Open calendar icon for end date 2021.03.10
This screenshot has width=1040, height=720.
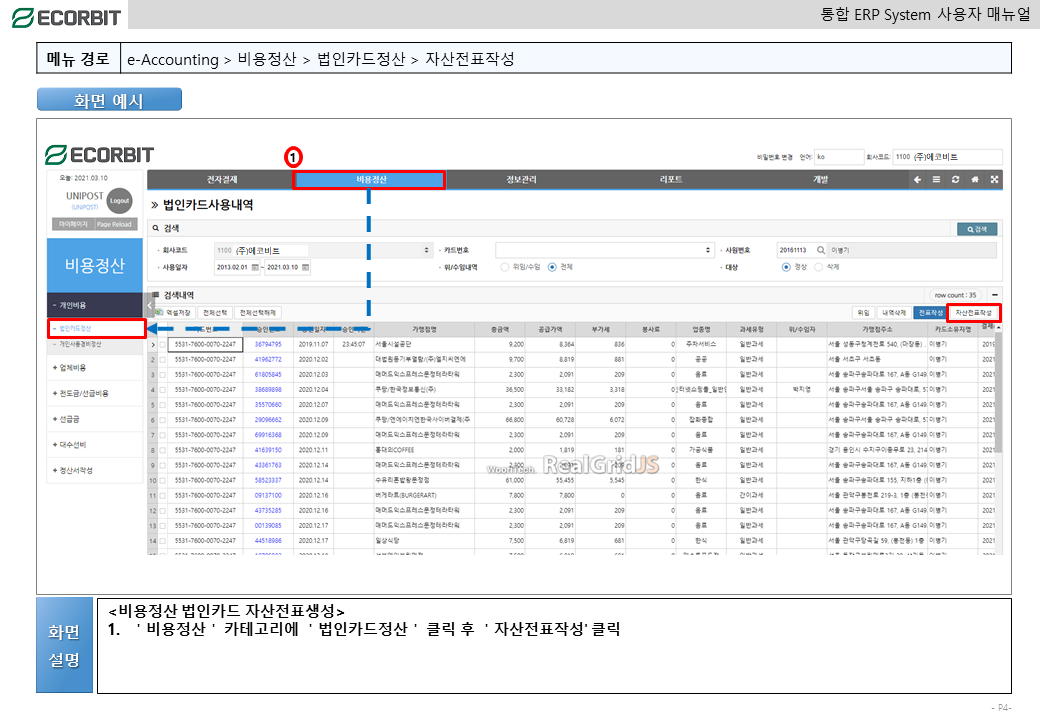[x=307, y=268]
